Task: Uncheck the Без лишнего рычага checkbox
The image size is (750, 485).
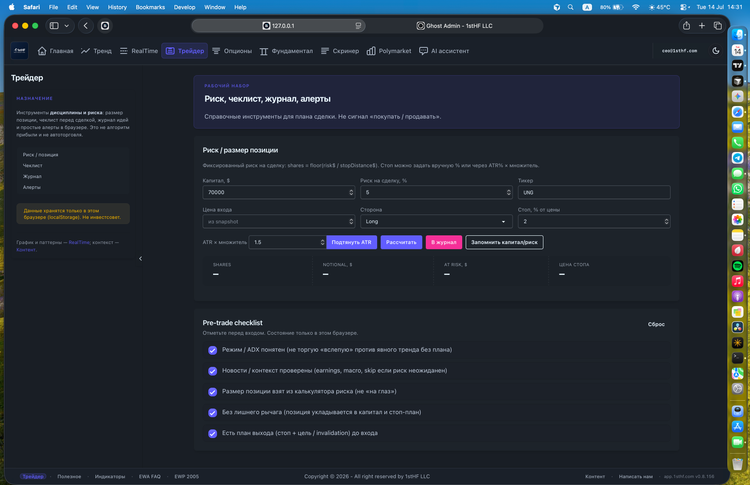Action: 212,413
